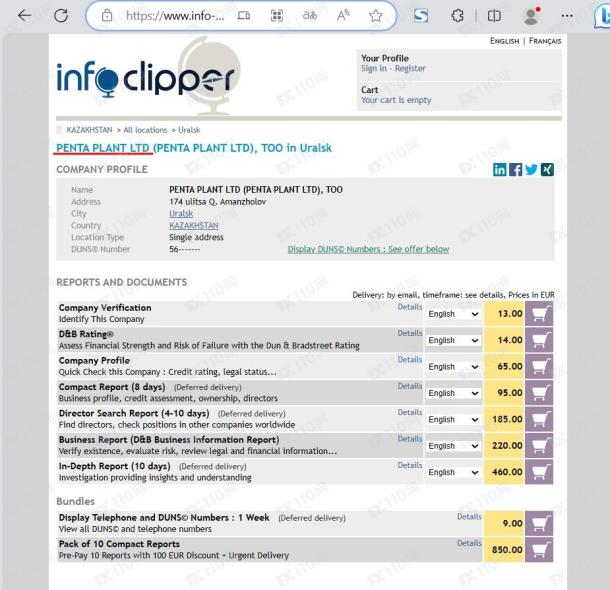Open language dropdown for Business Report
This screenshot has height=590, width=610.
tap(453, 446)
